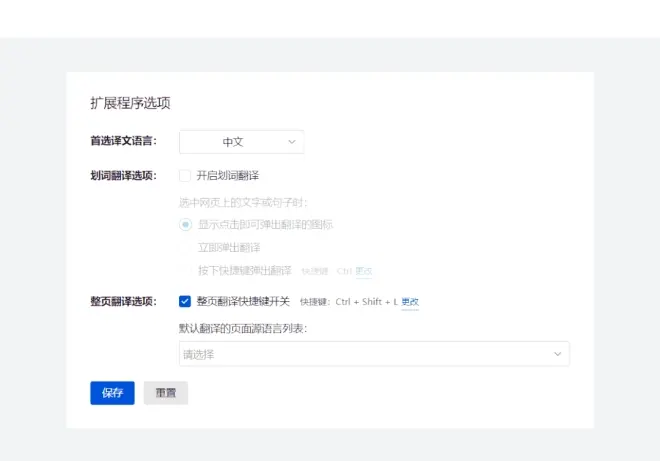The width and height of the screenshot is (660, 461).
Task: Uncheck the 整页翻译快捷键开关 checkbox
Action: point(185,301)
